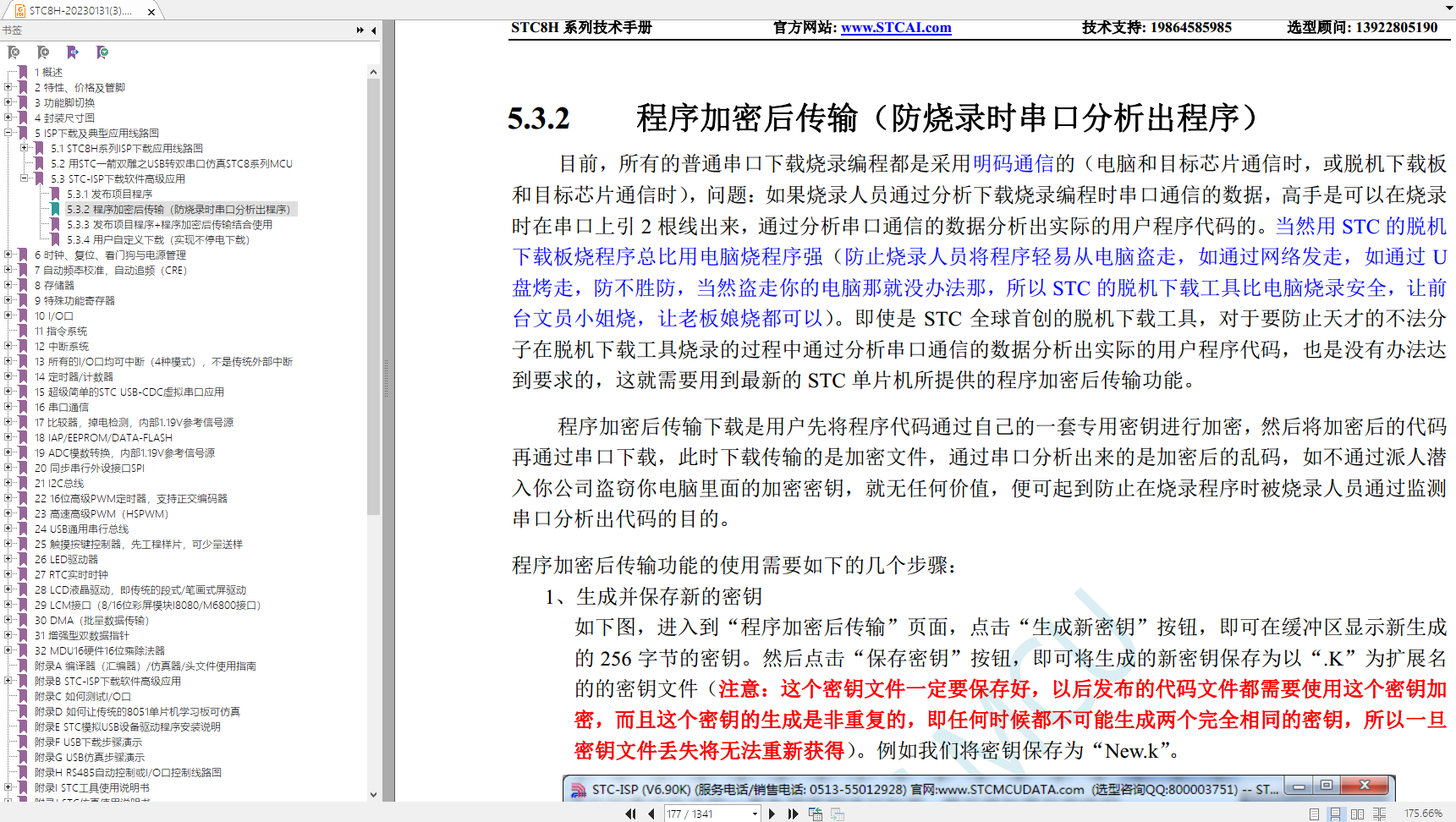
Task: Jump to the last page
Action: [794, 814]
